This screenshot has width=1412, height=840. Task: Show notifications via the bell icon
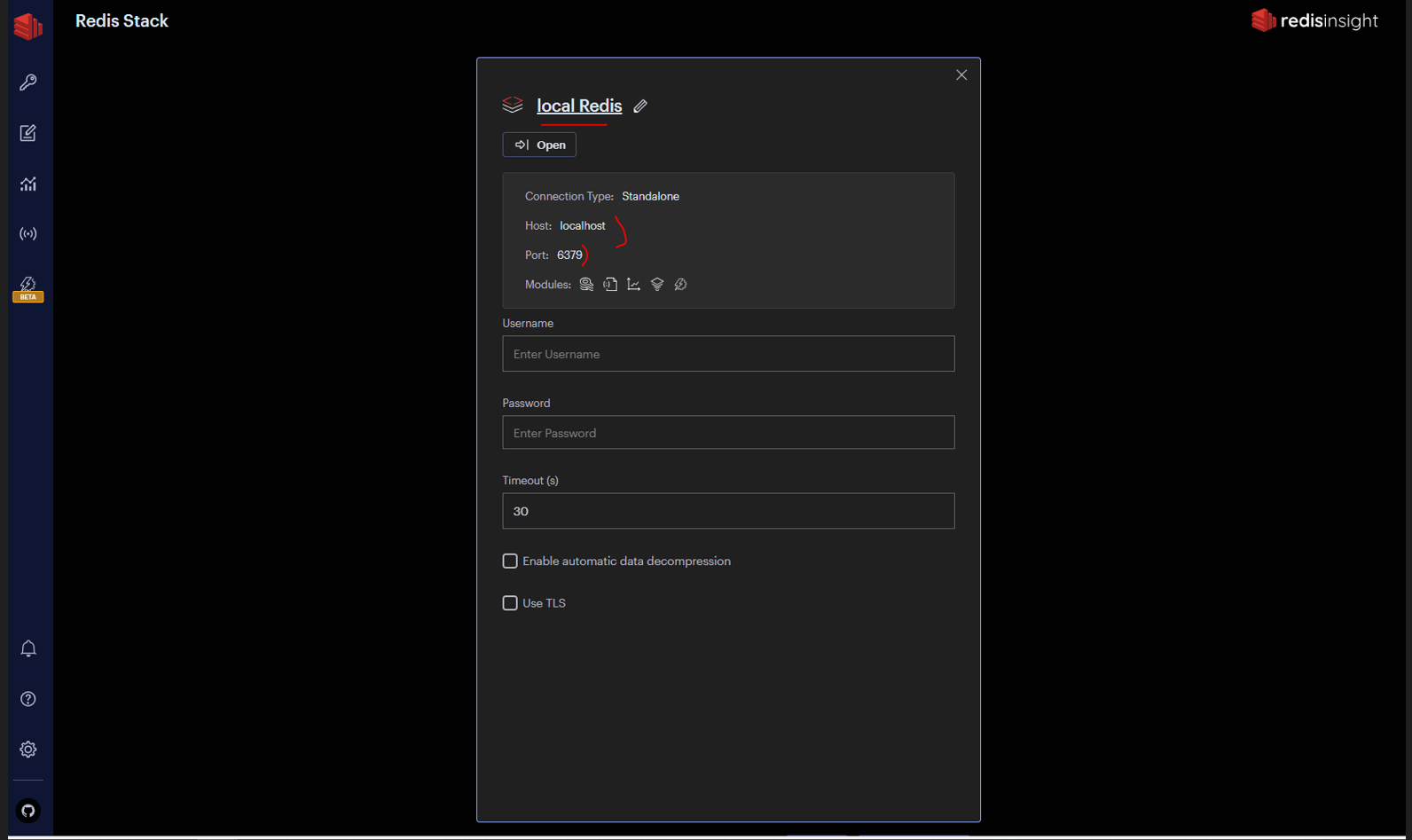tap(28, 648)
